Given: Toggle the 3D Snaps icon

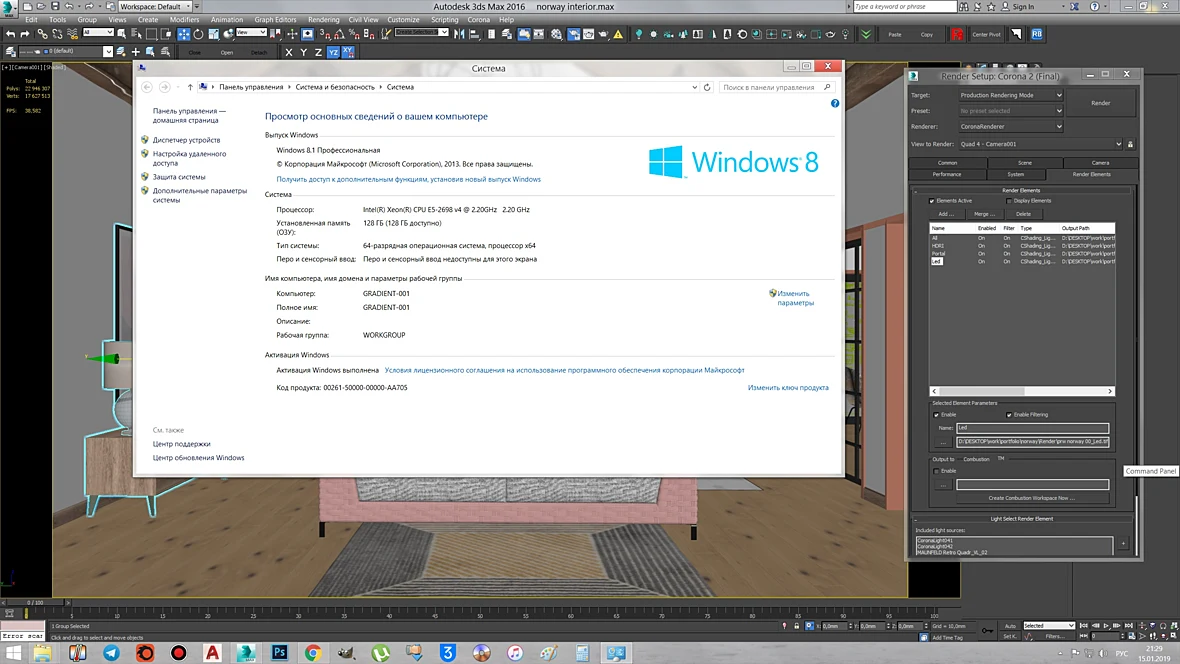Looking at the screenshot, I should tap(324, 34).
